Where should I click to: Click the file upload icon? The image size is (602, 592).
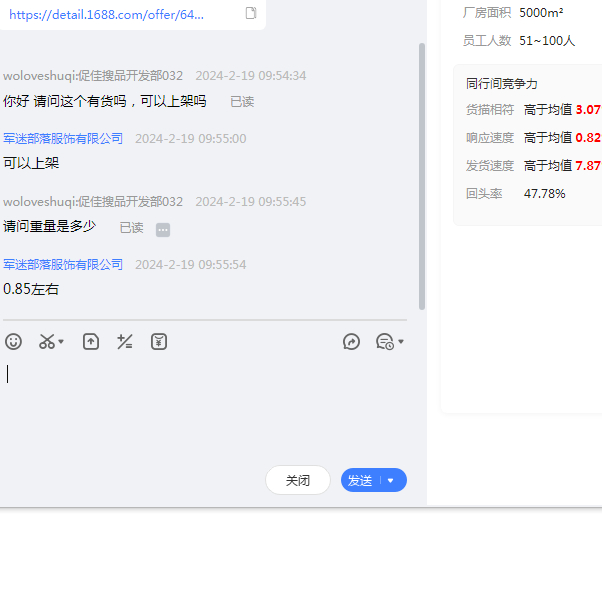[x=91, y=342]
